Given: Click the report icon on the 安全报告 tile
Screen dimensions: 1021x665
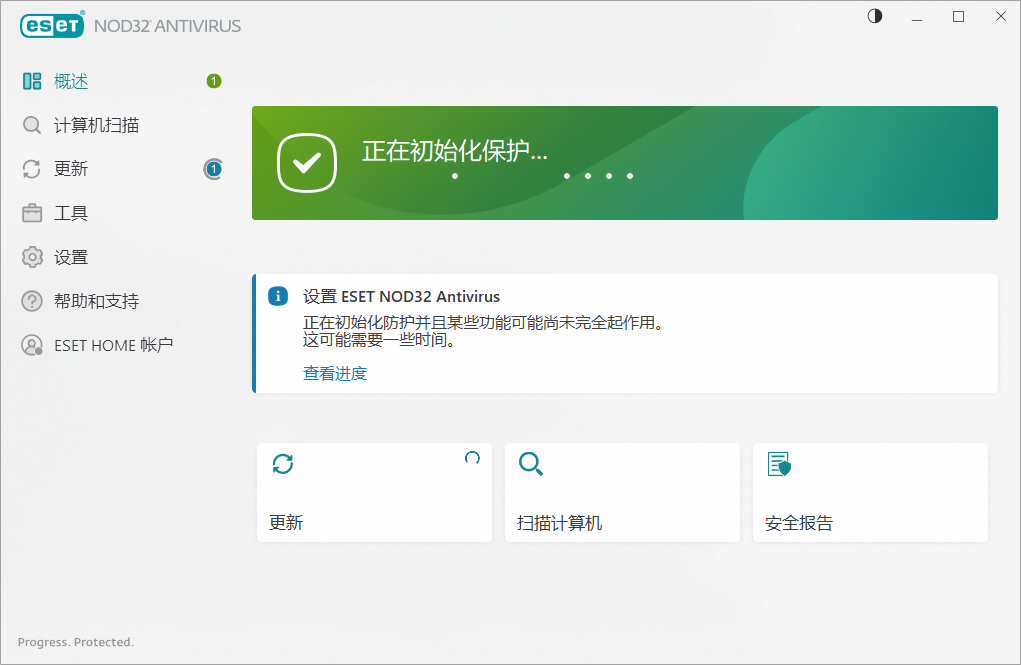Looking at the screenshot, I should tap(779, 464).
